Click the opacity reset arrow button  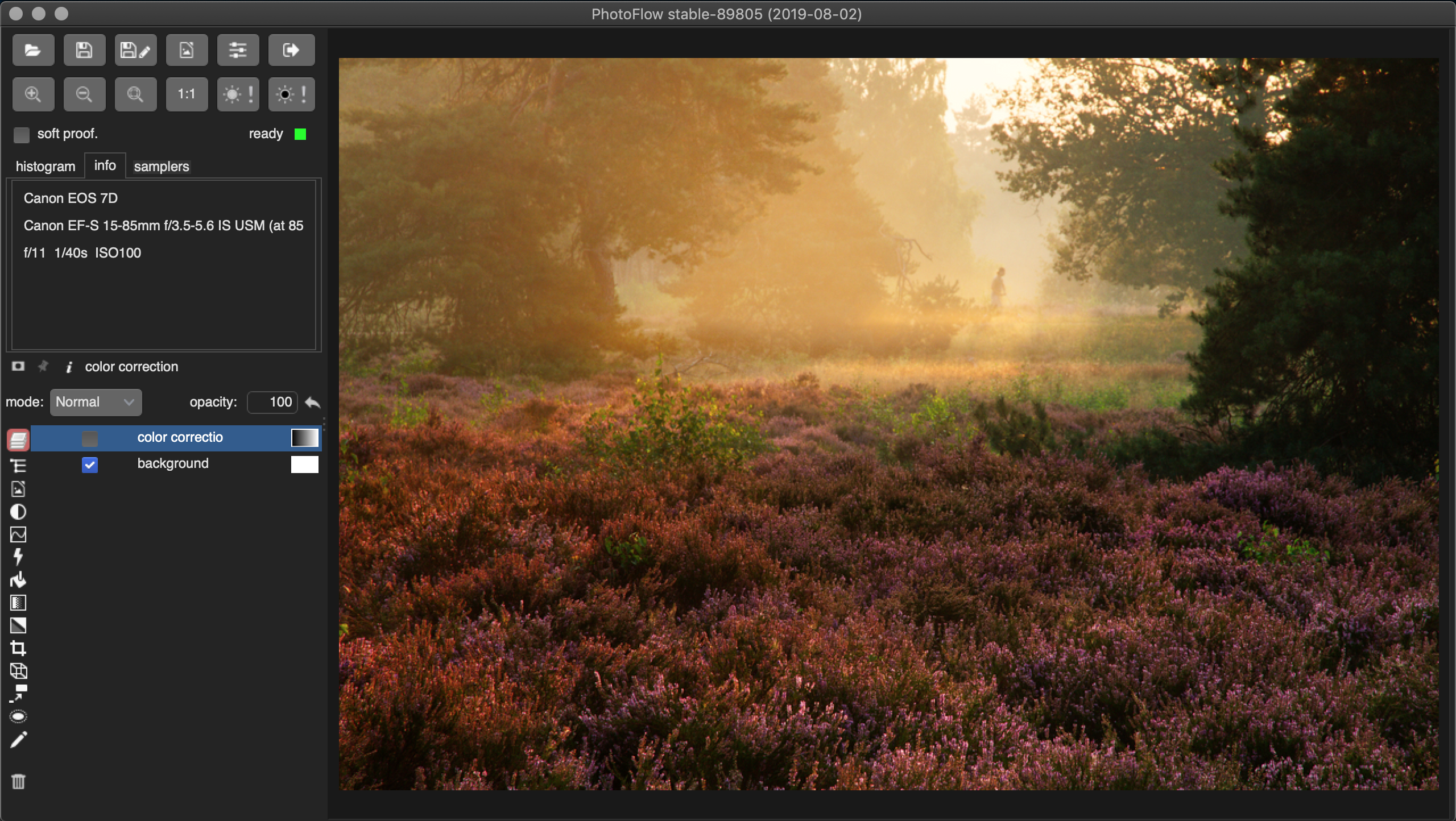(312, 403)
